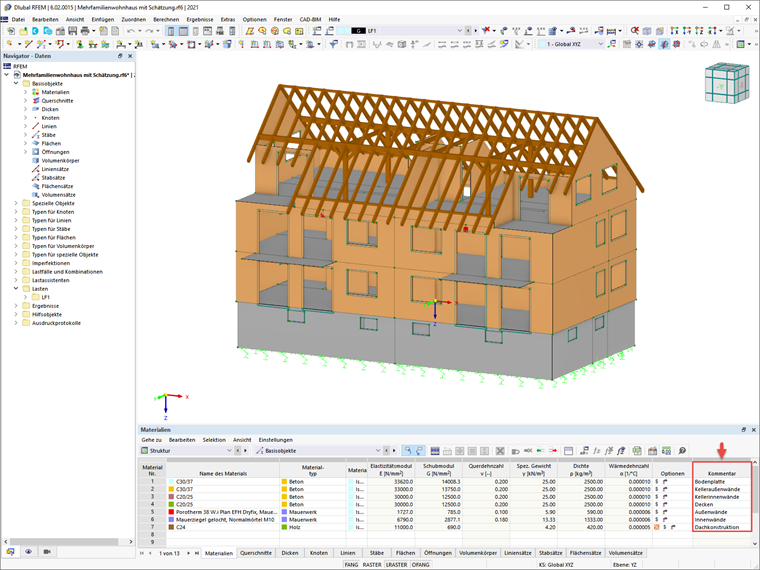
Task: Click the data navigator icon at bottom left
Action: pyautogui.click(x=10, y=552)
